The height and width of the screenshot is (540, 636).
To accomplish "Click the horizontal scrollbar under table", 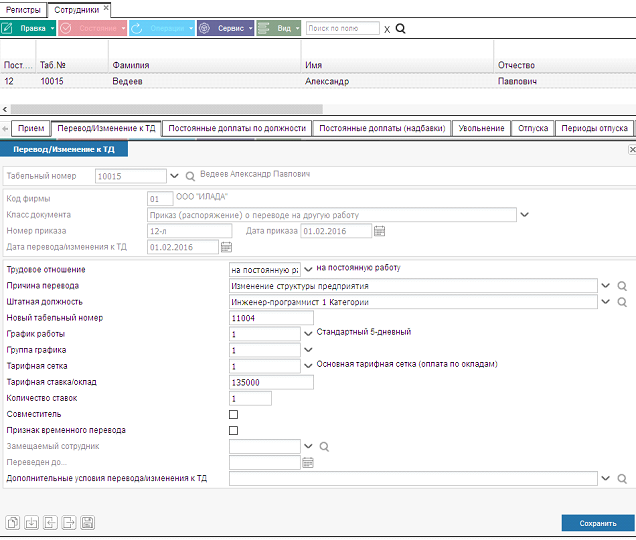I will click(166, 109).
